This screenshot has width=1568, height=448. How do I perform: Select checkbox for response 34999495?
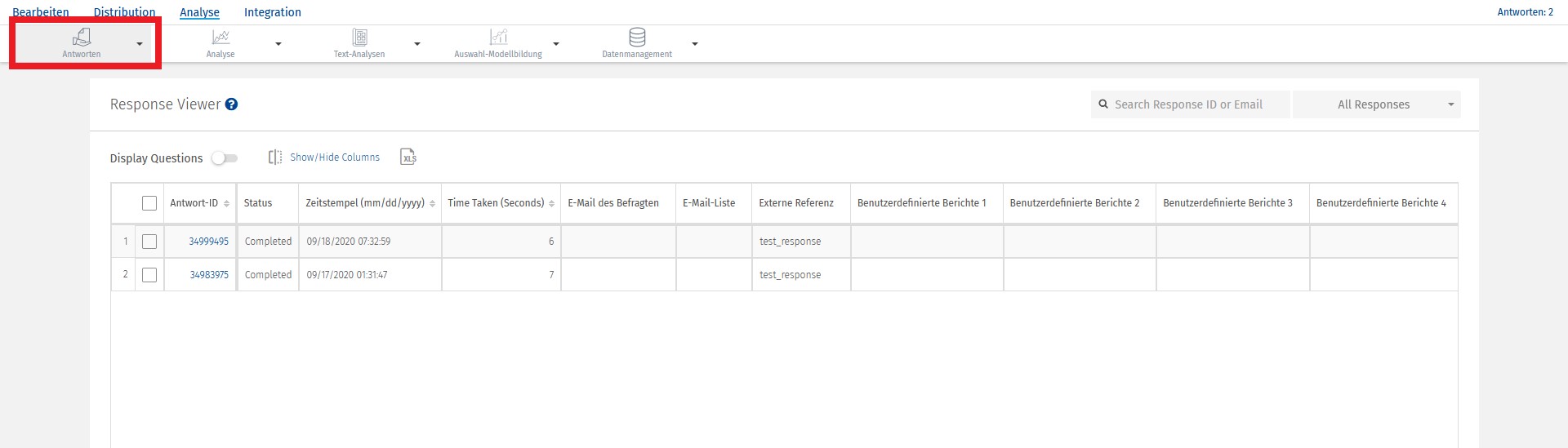point(149,242)
